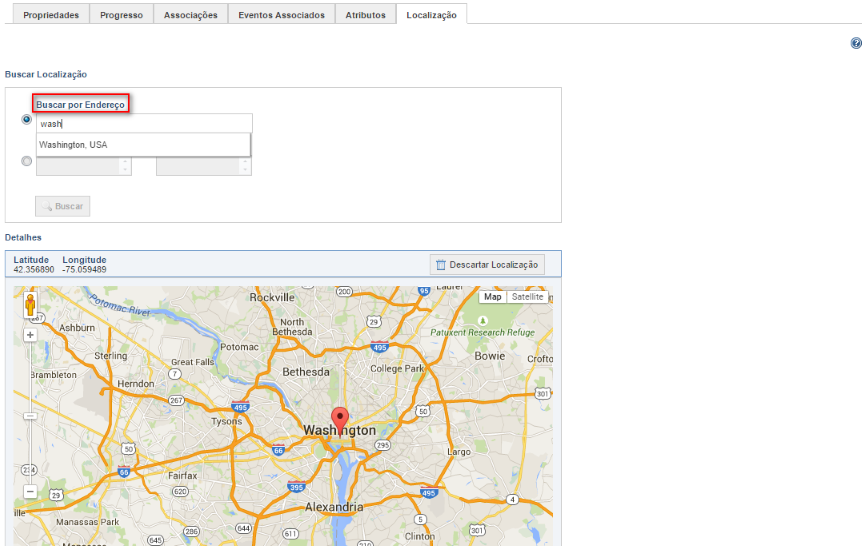Open the Eventos Associados tab
866x546 pixels.
point(282,15)
